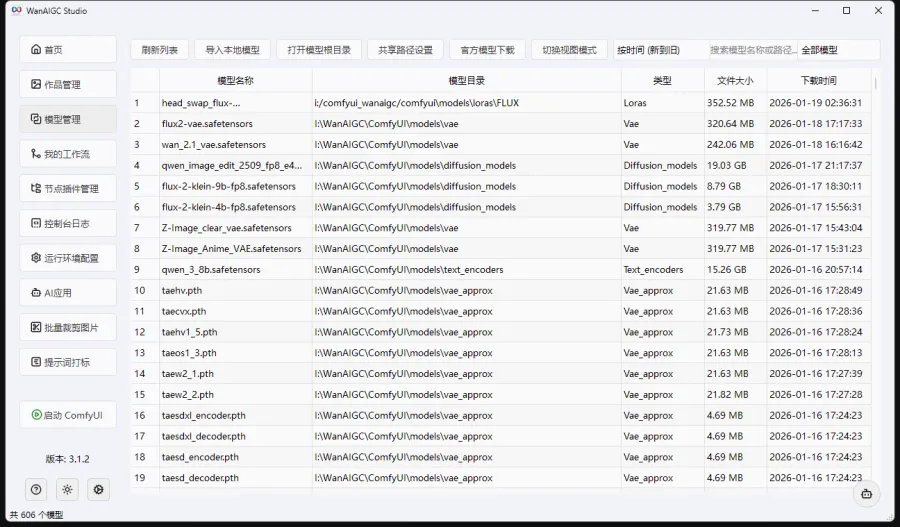Open 我的工作流 page
The image size is (900, 527).
pos(68,154)
